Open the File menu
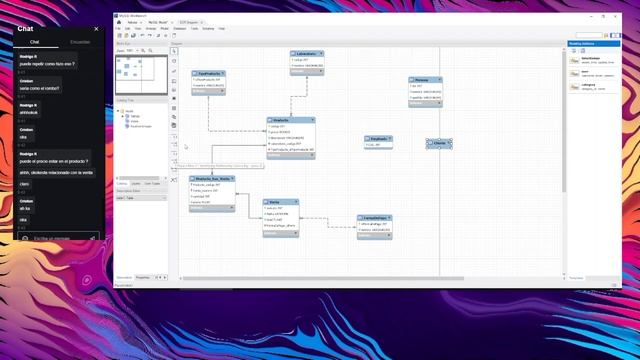The width and height of the screenshot is (640, 360). [118, 29]
